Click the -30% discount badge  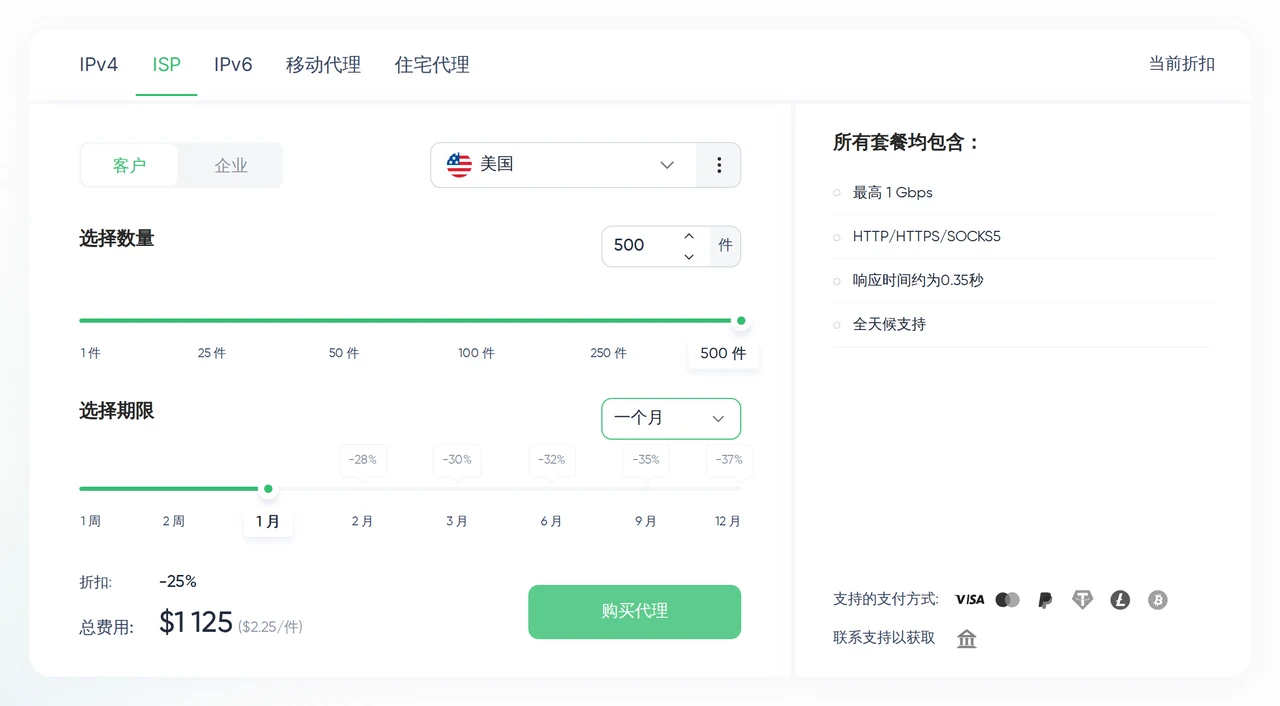457,460
